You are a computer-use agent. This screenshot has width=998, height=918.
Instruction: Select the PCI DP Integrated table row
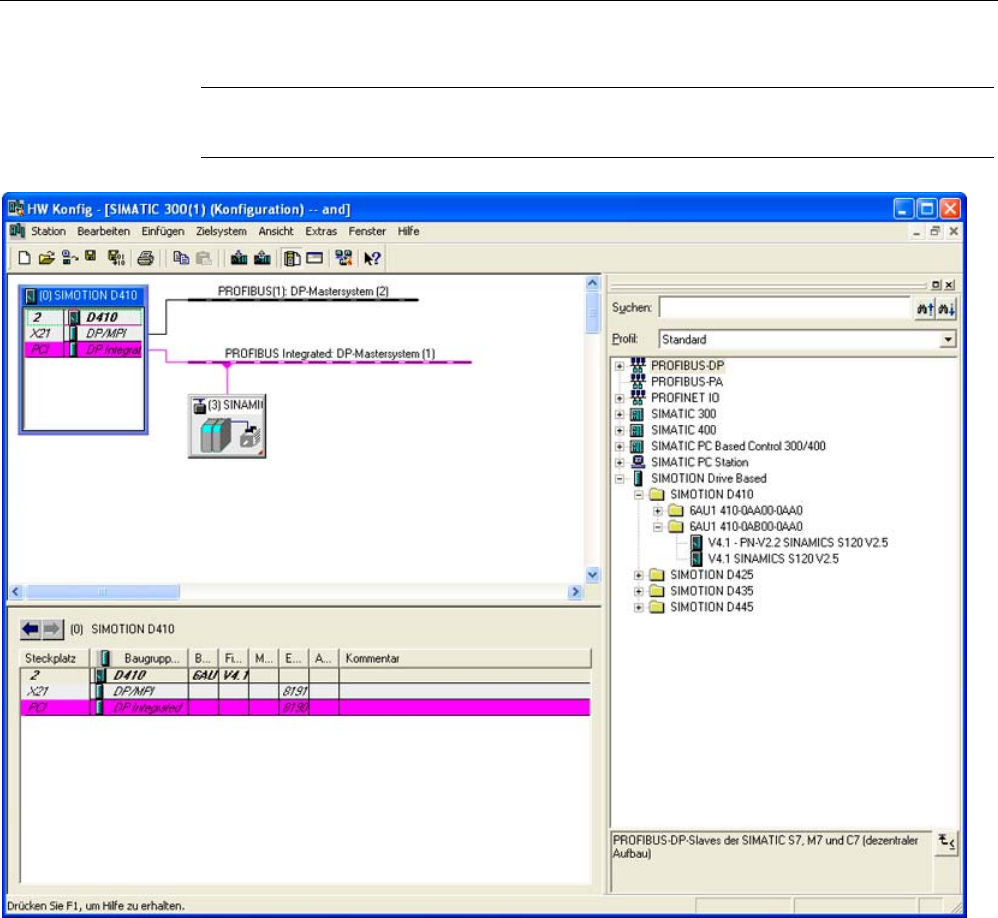pos(306,707)
